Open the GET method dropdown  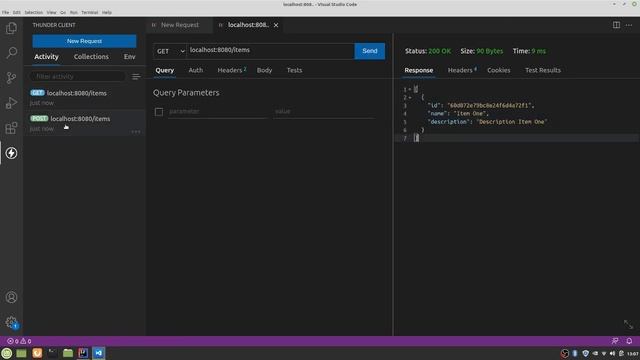170,51
